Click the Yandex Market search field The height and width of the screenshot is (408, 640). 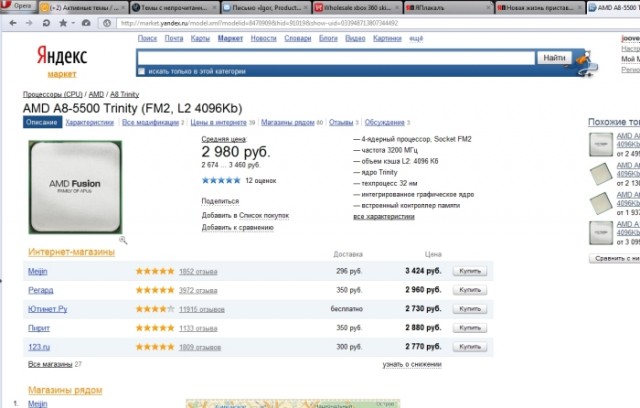pyautogui.click(x=336, y=58)
